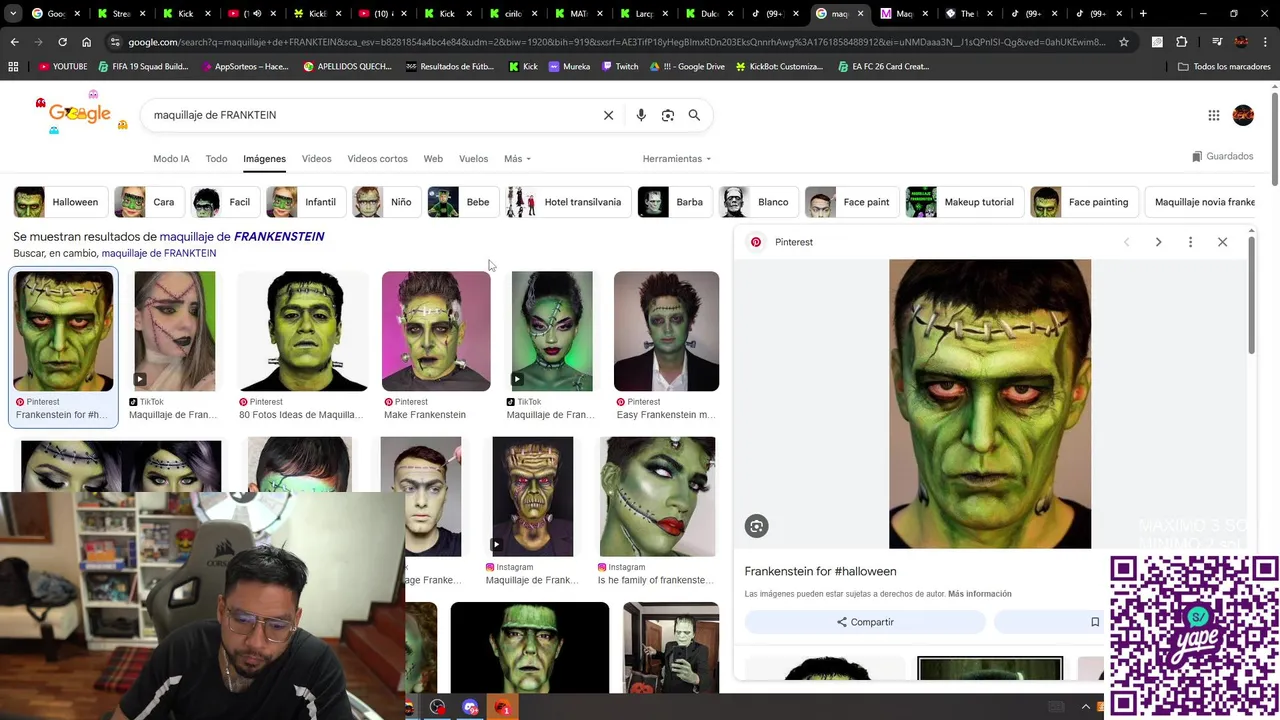Open the Google Drive bookmark
This screenshot has width=1280, height=720.
coord(686,66)
